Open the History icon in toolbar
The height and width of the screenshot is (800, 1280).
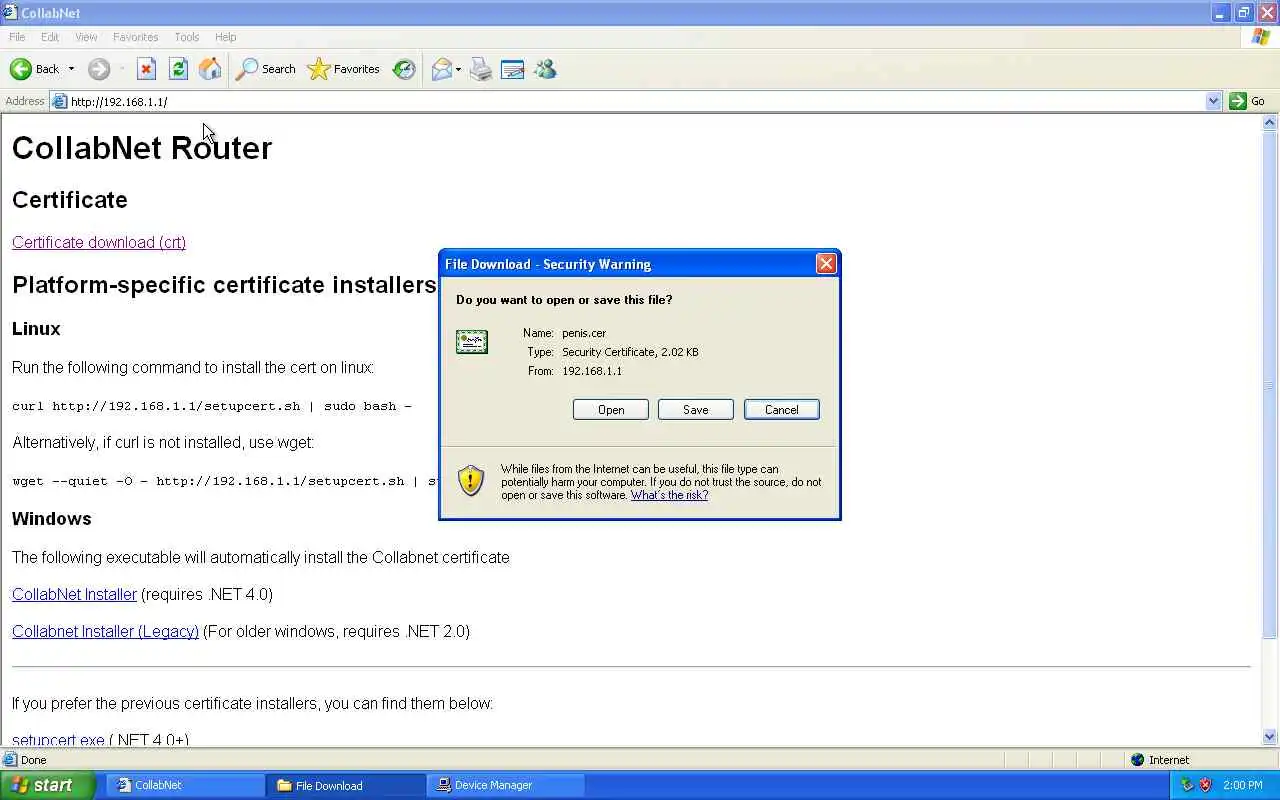click(404, 69)
